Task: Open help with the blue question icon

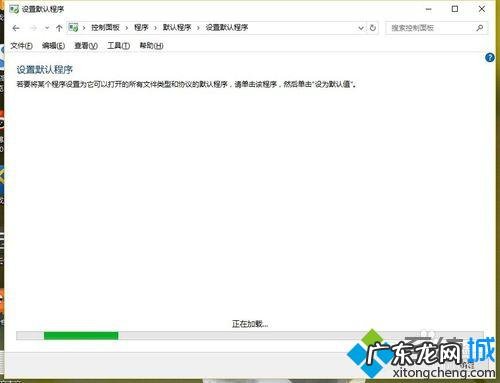Action: point(490,58)
